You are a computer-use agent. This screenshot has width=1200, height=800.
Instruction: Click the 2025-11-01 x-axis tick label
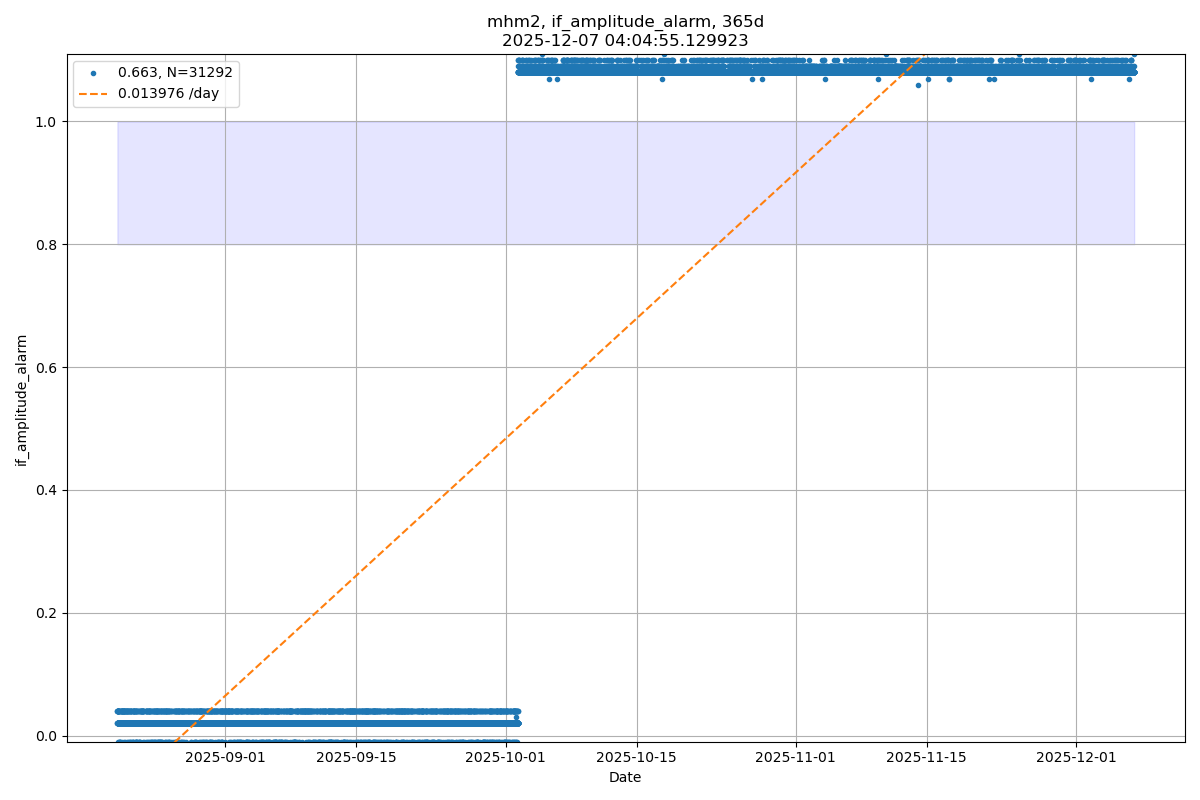pyautogui.click(x=796, y=758)
